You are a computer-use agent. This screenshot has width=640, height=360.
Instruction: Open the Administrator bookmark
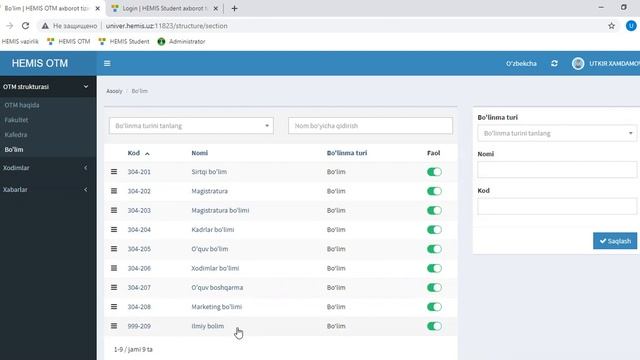181,41
